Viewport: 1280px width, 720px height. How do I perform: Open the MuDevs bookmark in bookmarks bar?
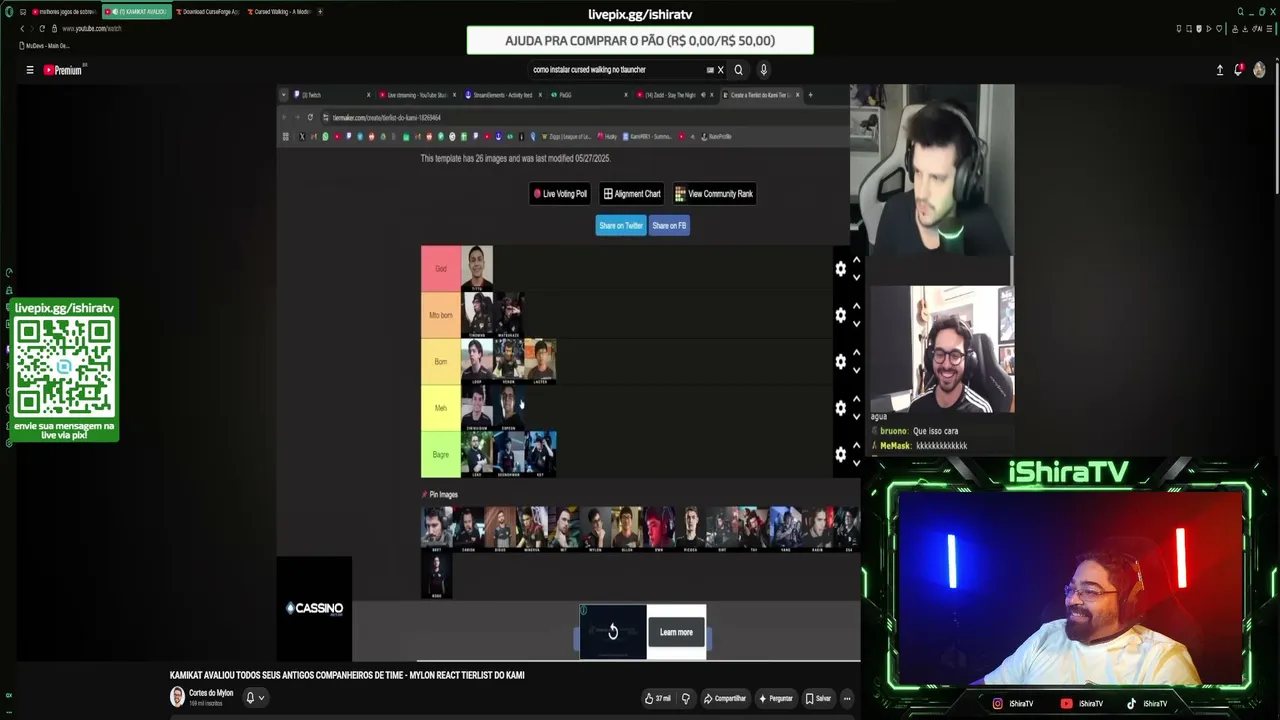(45, 46)
